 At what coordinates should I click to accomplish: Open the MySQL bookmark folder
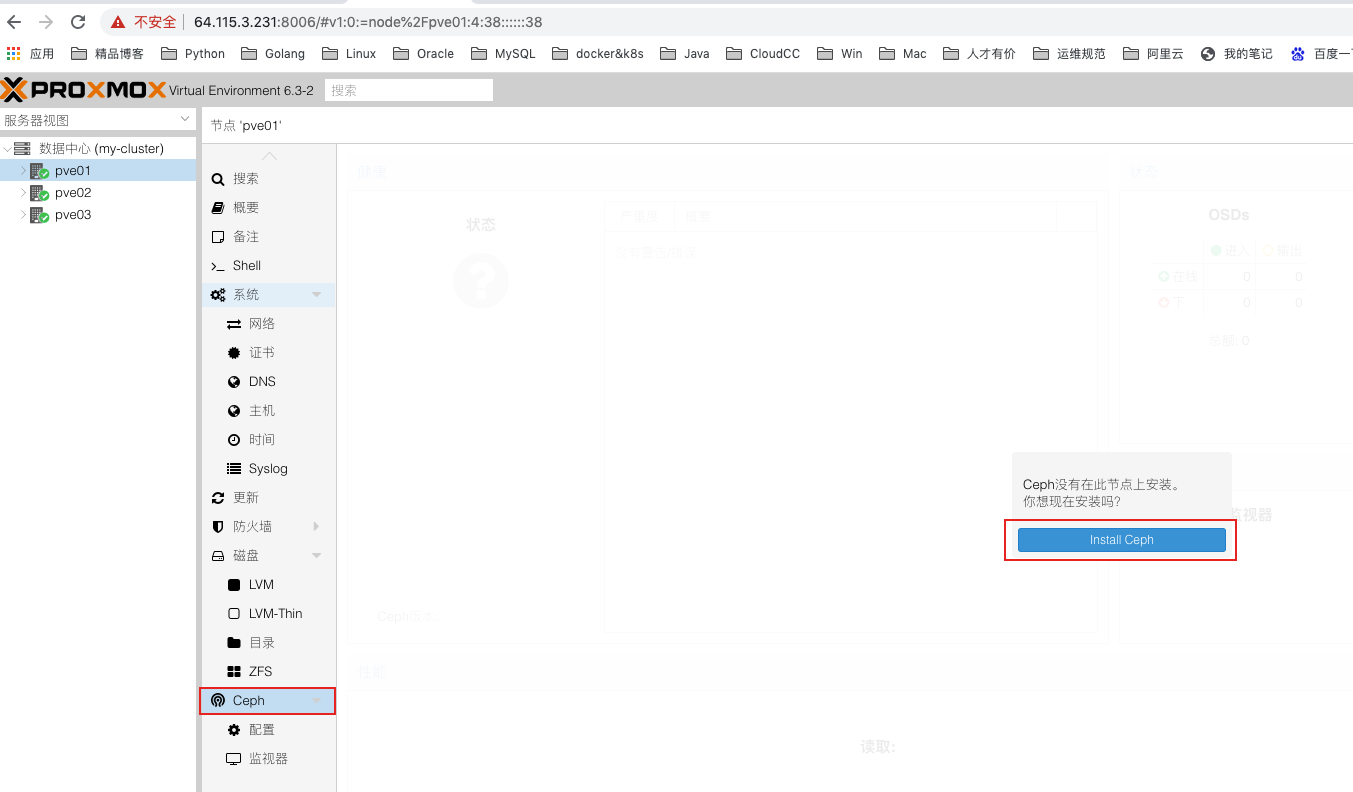tap(503, 54)
